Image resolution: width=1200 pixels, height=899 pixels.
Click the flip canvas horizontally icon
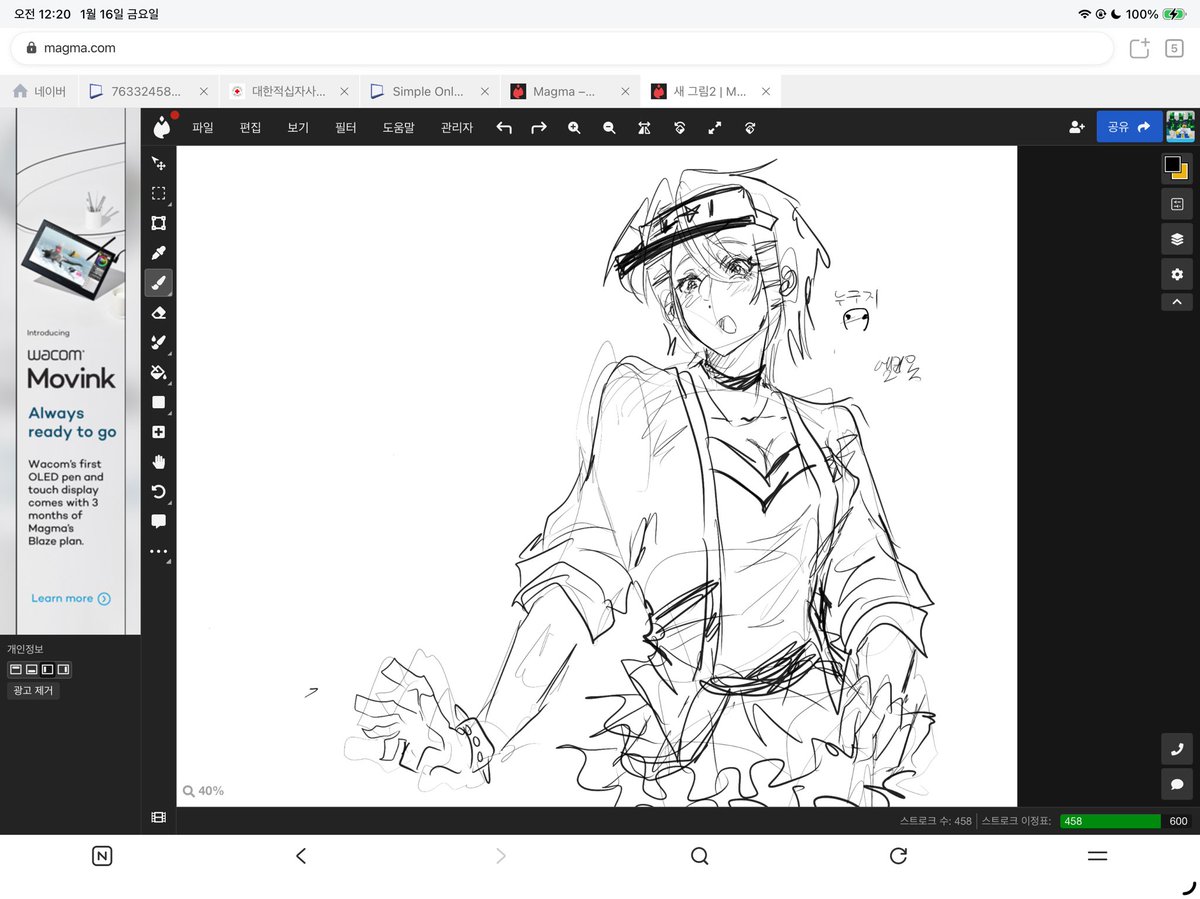644,128
